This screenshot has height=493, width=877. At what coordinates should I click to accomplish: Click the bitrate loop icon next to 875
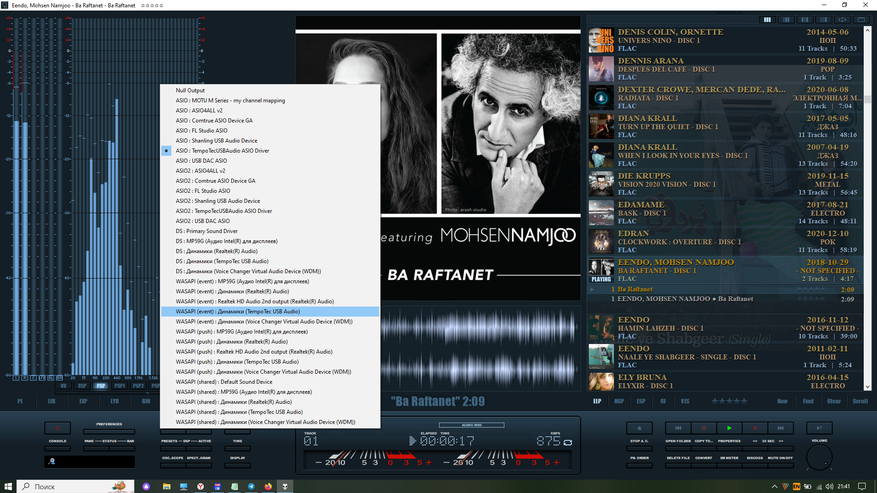[x=568, y=442]
